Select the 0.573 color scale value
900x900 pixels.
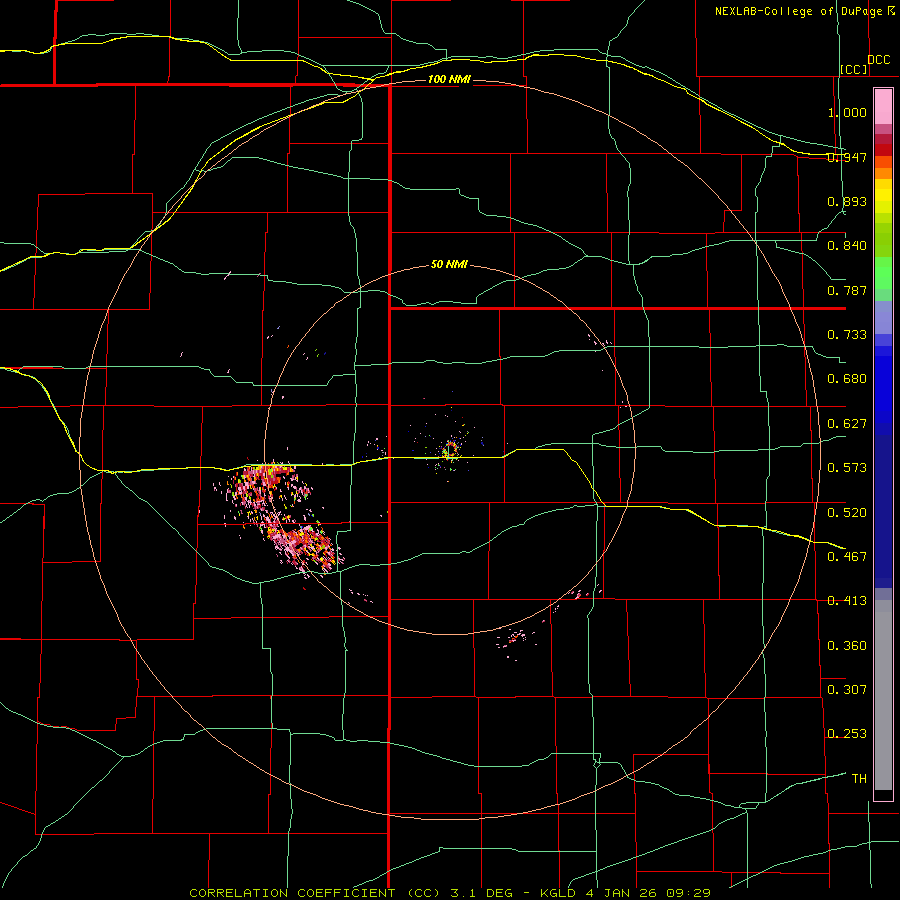(x=847, y=468)
